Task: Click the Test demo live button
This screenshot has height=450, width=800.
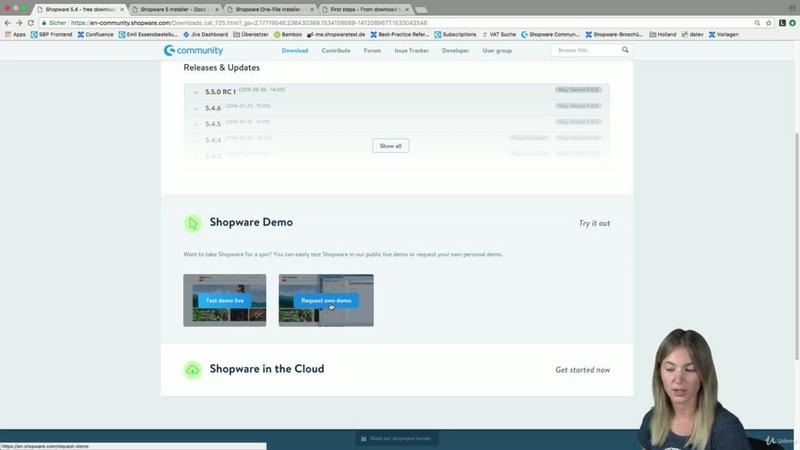Action: (224, 301)
